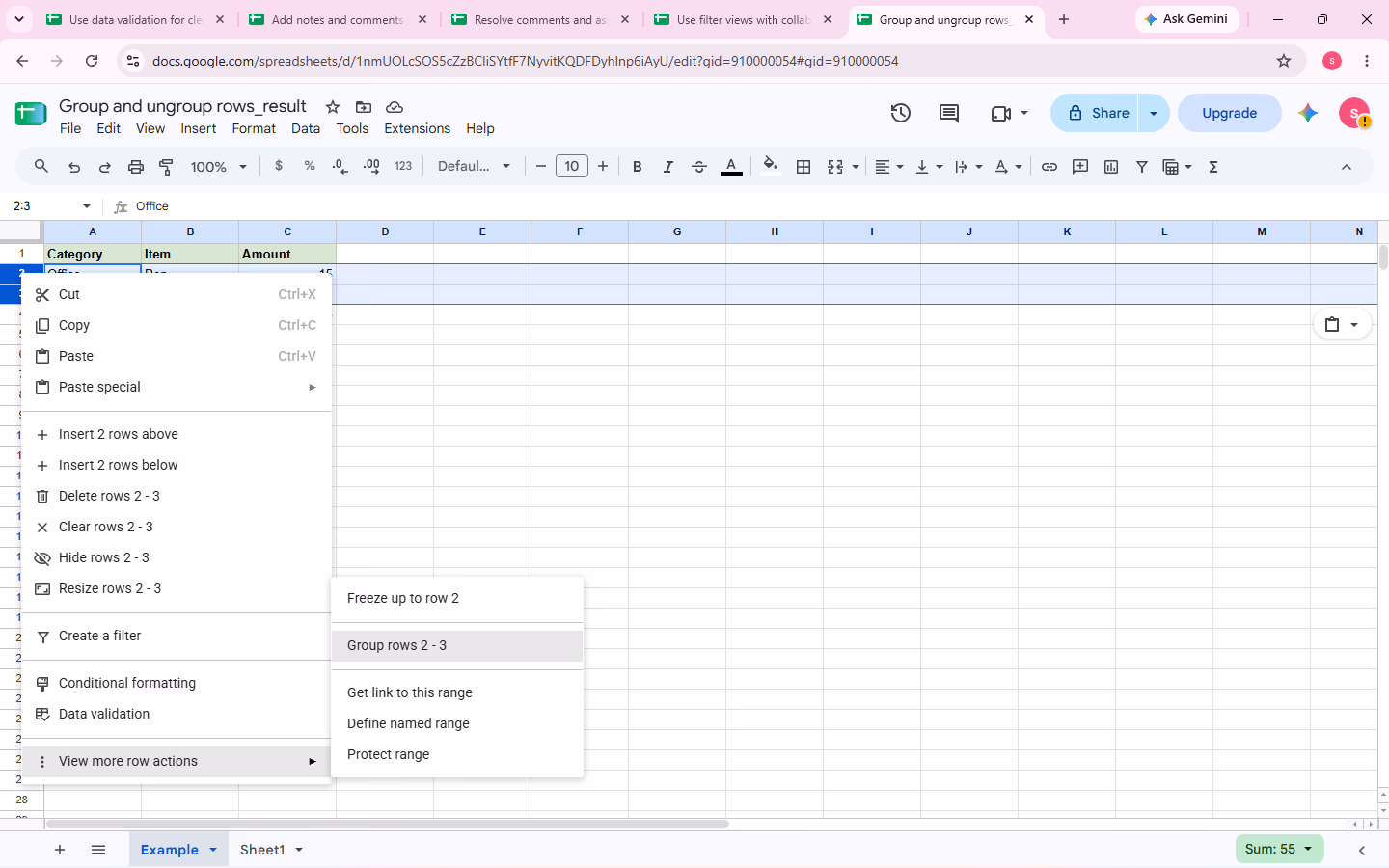This screenshot has height=868, width=1389.
Task: Undo the last action
Action: tap(74, 167)
